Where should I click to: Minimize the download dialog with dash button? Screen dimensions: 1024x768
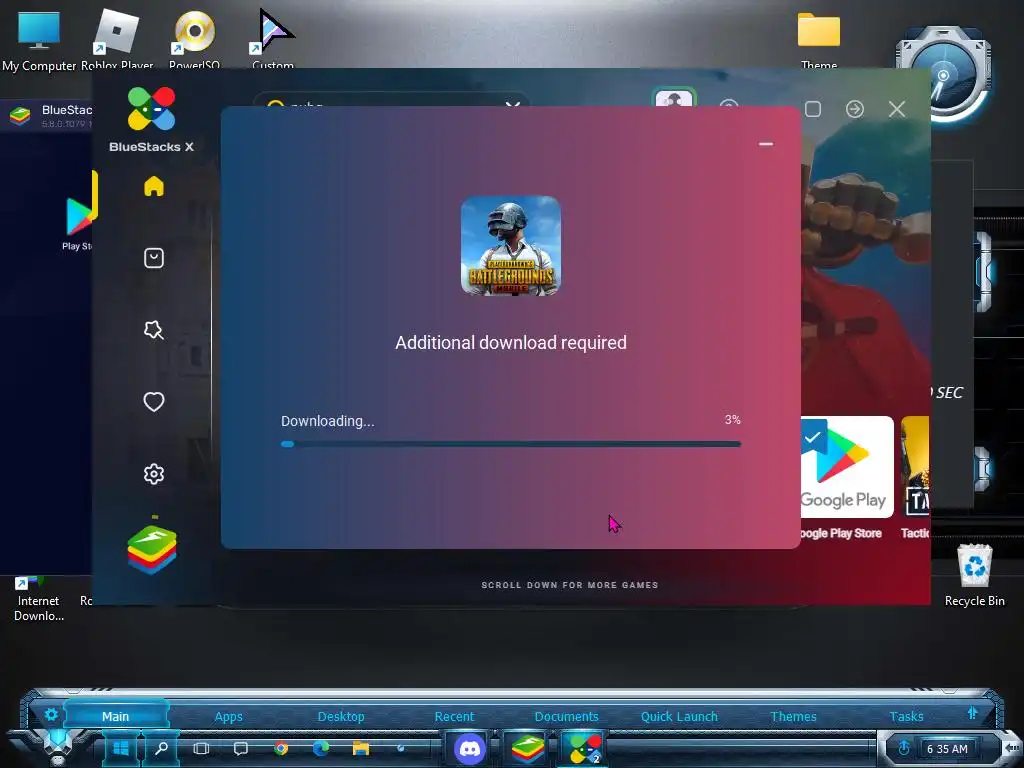point(766,144)
